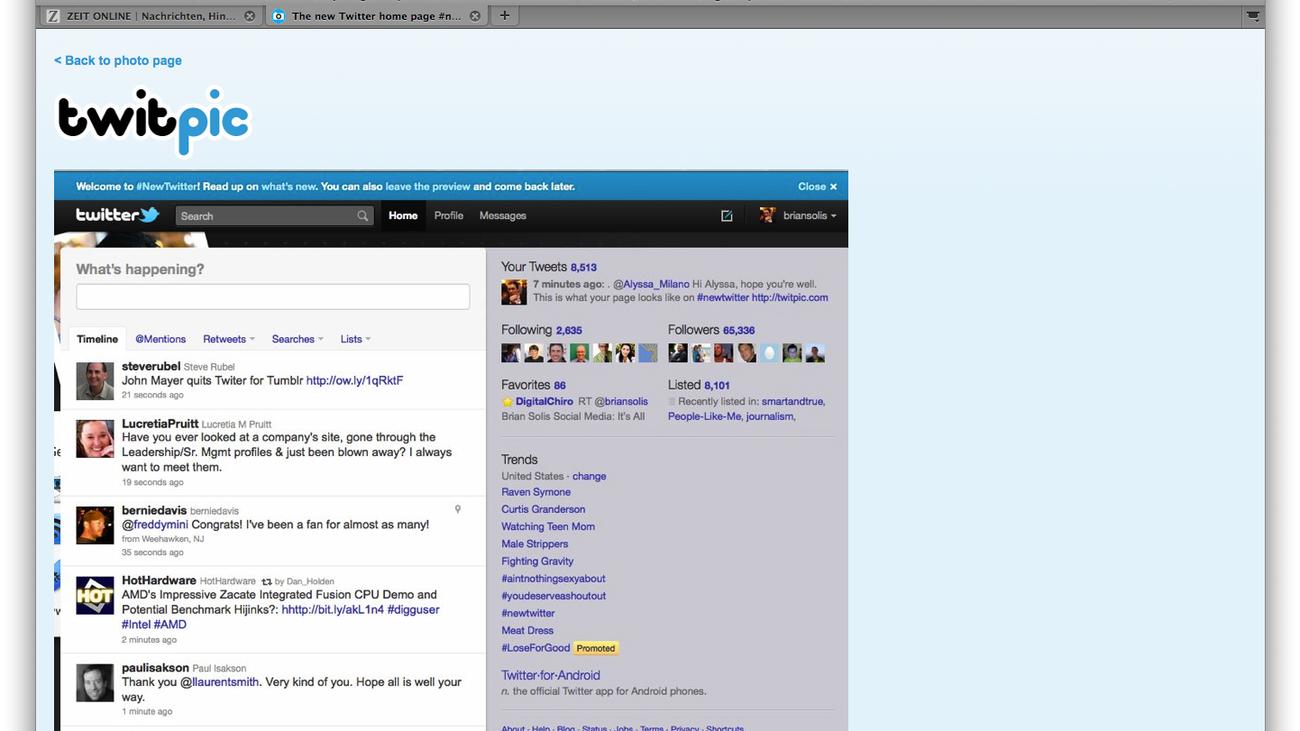Open a new browser tab
1300x731 pixels.
coord(505,16)
